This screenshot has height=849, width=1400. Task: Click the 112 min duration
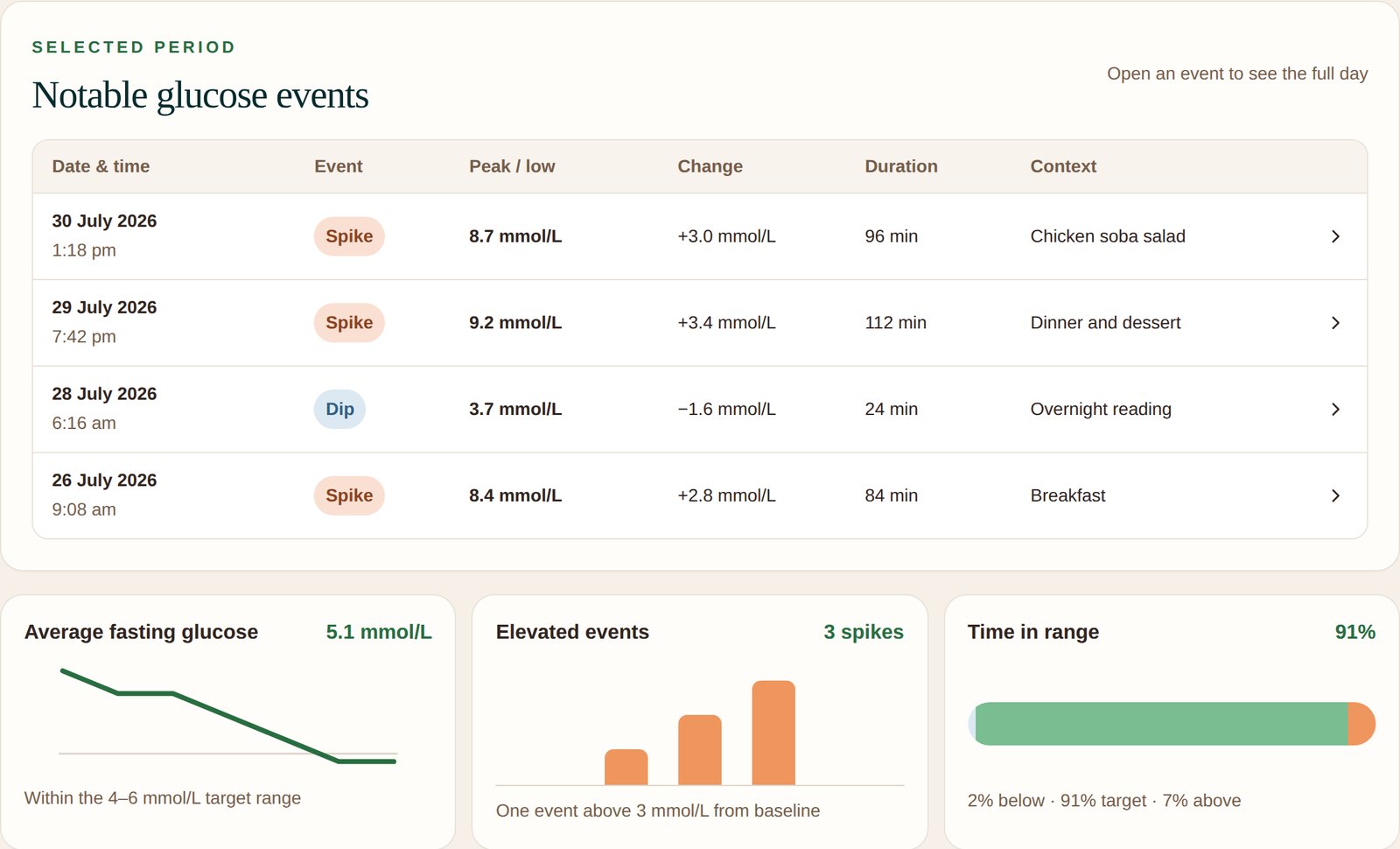(x=895, y=323)
